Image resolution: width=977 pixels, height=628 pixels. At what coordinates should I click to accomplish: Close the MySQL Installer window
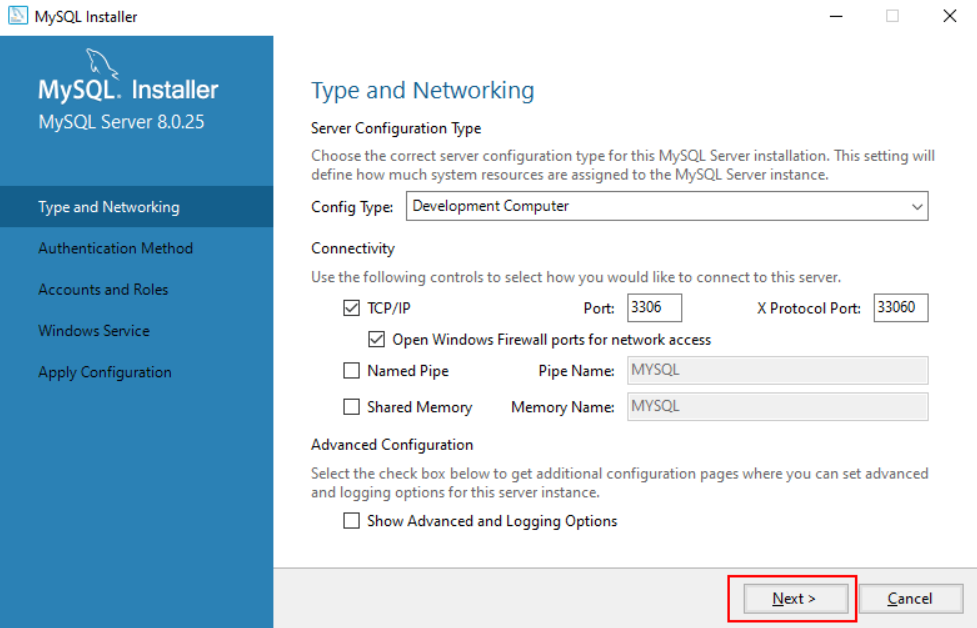point(949,16)
